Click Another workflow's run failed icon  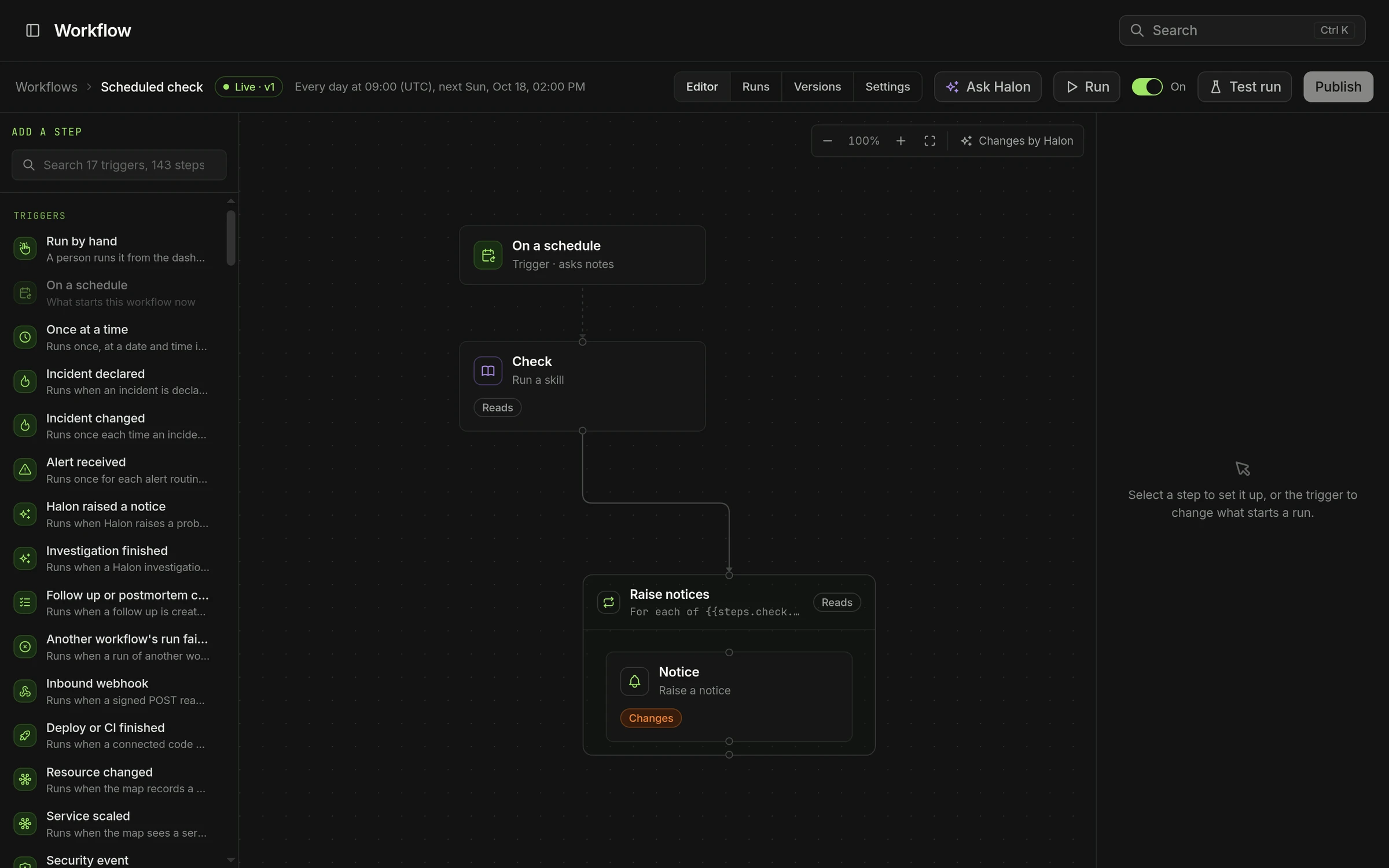25,647
